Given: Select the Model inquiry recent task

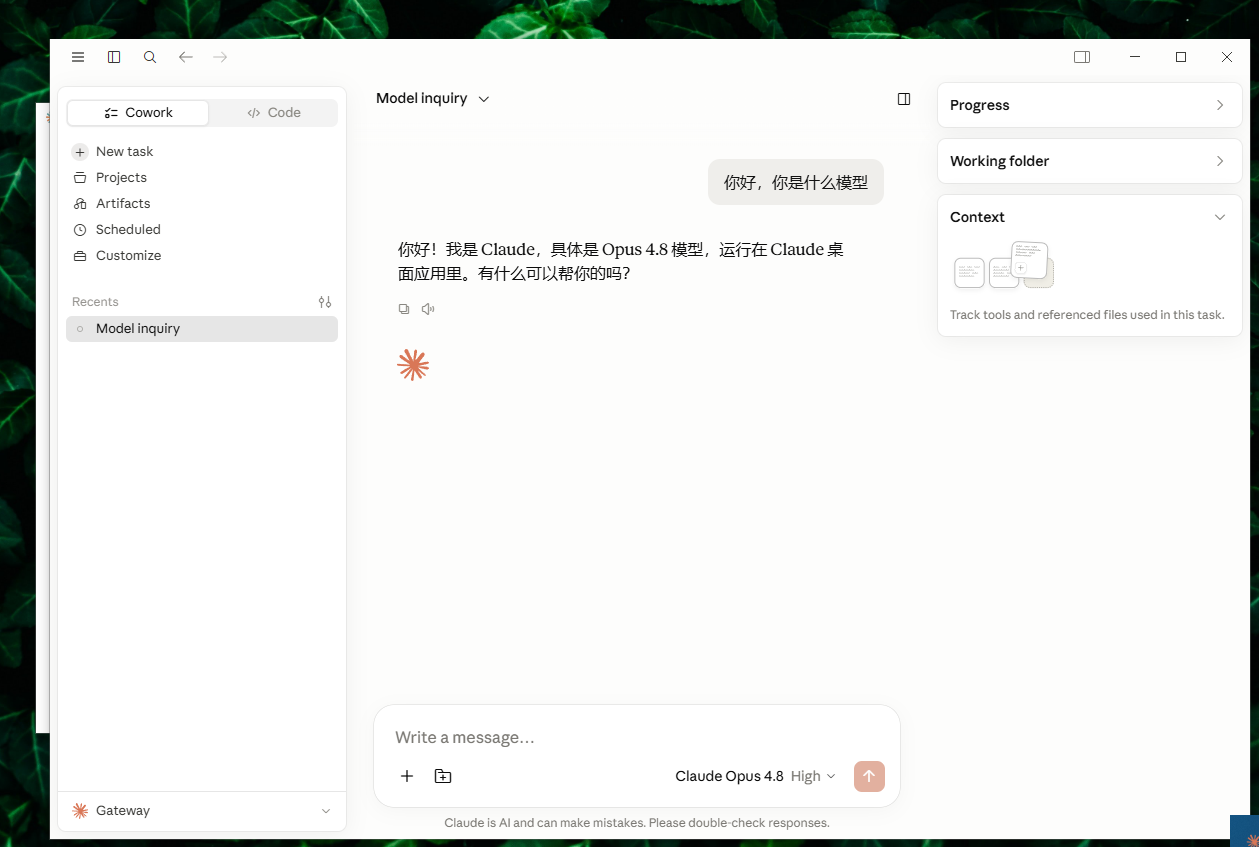Looking at the screenshot, I should tap(202, 329).
